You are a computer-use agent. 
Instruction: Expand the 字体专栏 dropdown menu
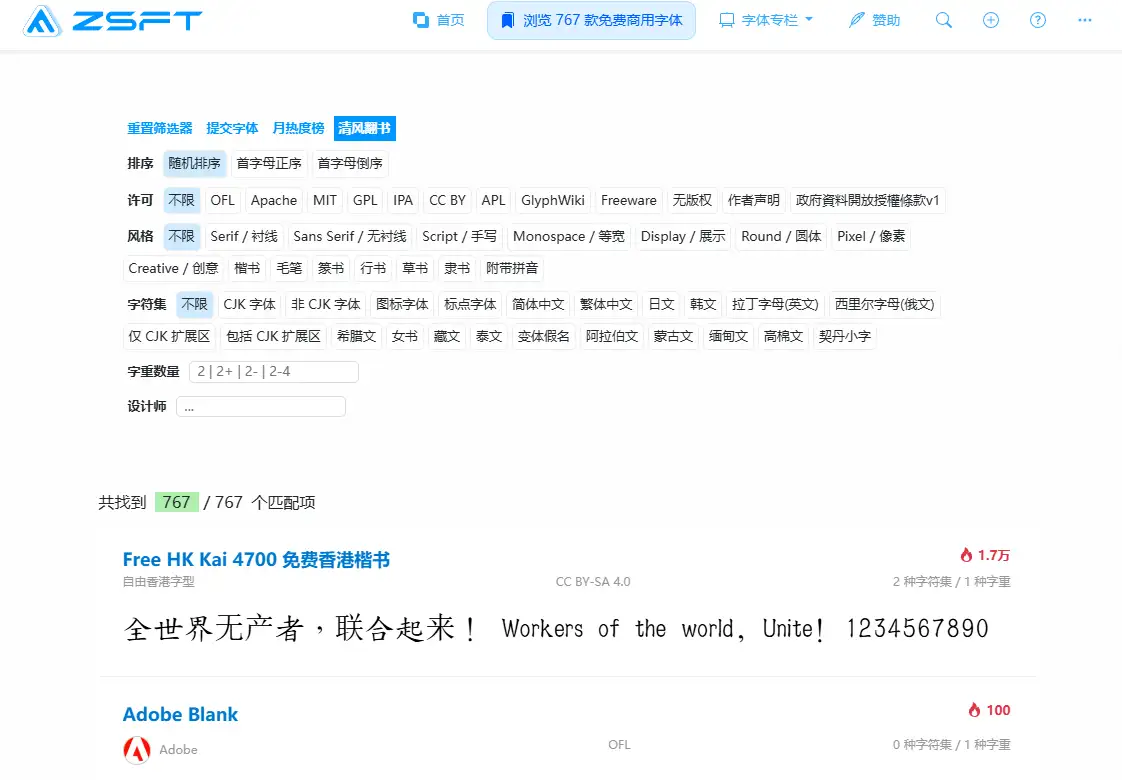tap(767, 20)
